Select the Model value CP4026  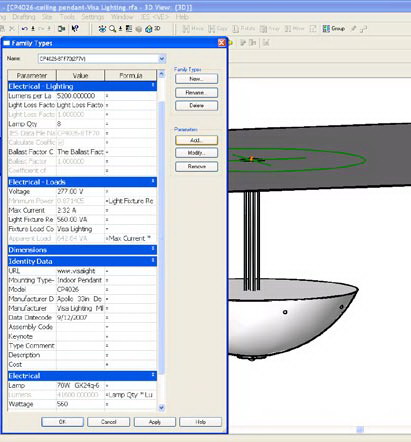click(x=80, y=290)
